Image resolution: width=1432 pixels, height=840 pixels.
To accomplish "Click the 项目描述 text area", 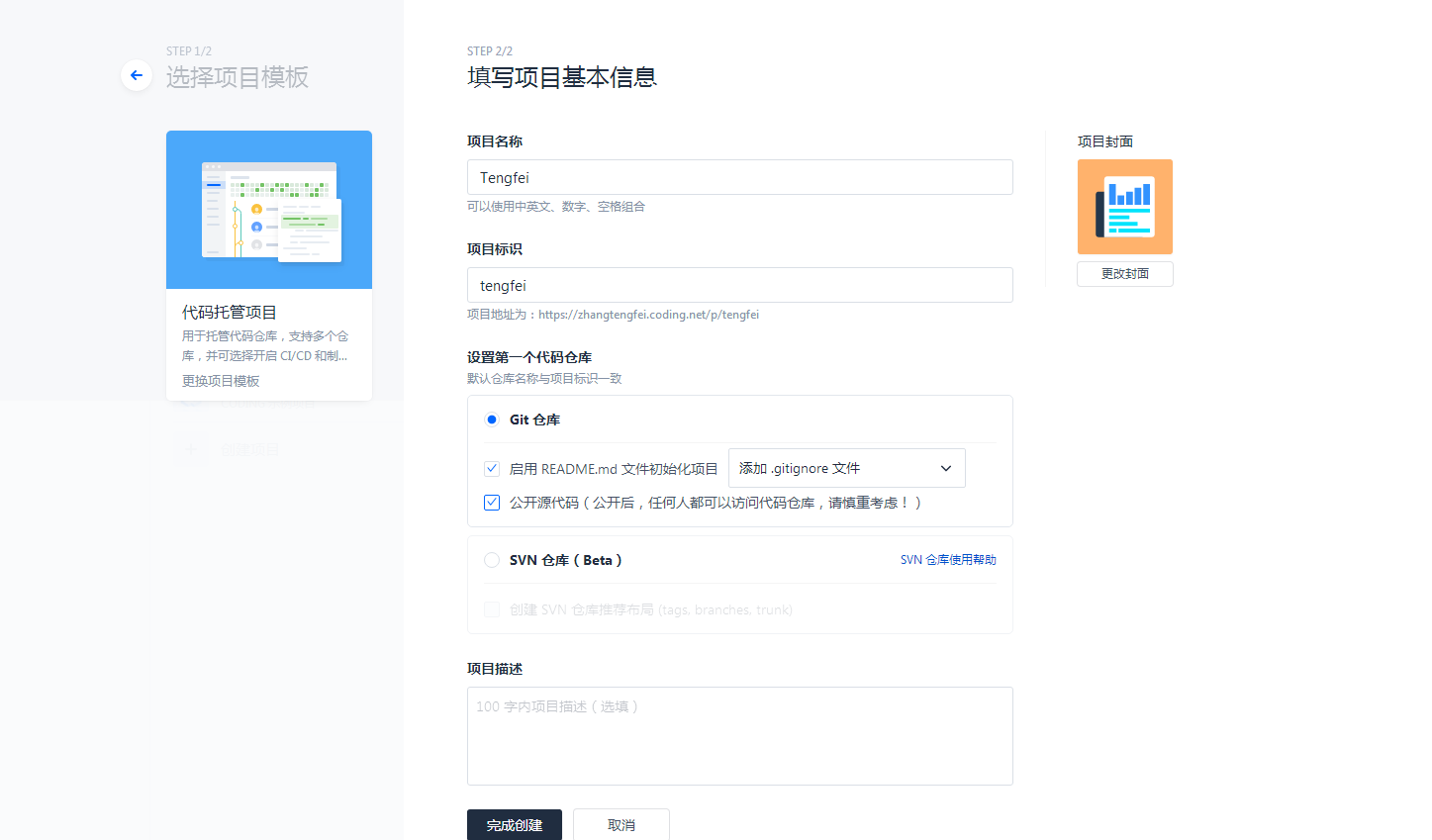I will click(740, 736).
